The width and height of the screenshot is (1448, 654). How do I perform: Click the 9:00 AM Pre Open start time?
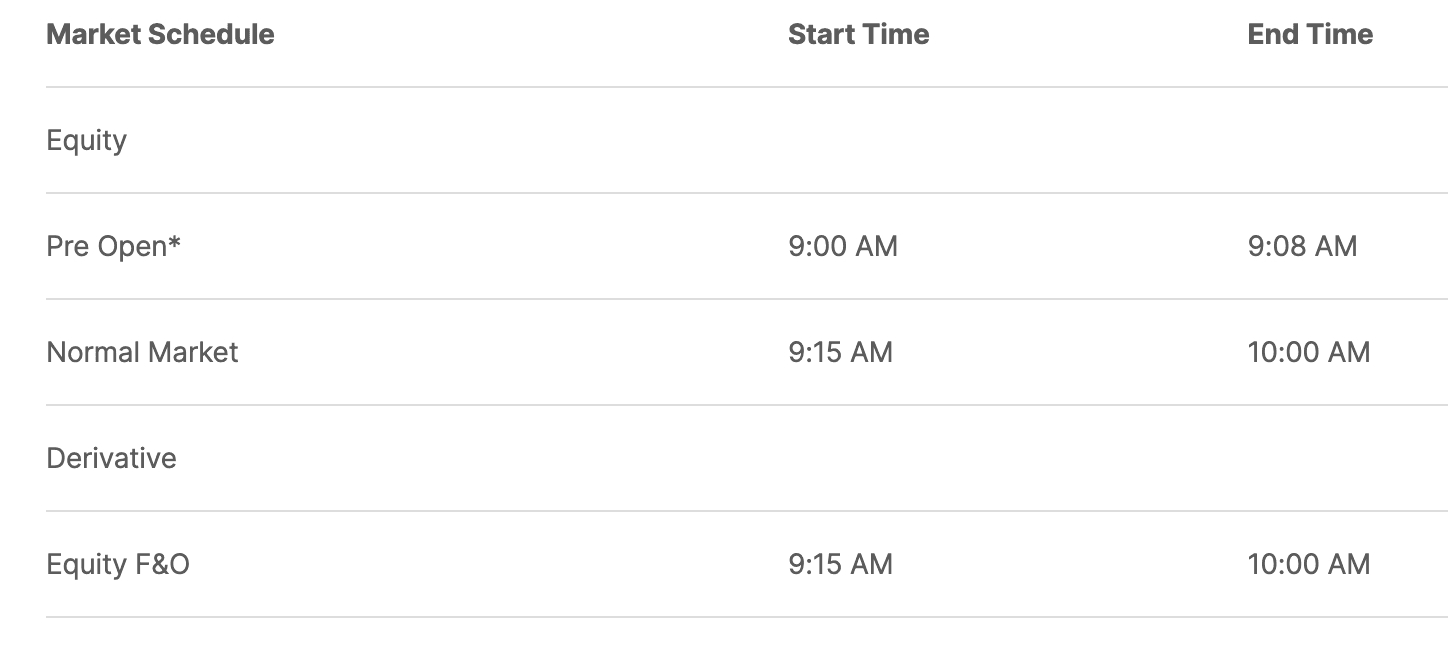point(842,246)
